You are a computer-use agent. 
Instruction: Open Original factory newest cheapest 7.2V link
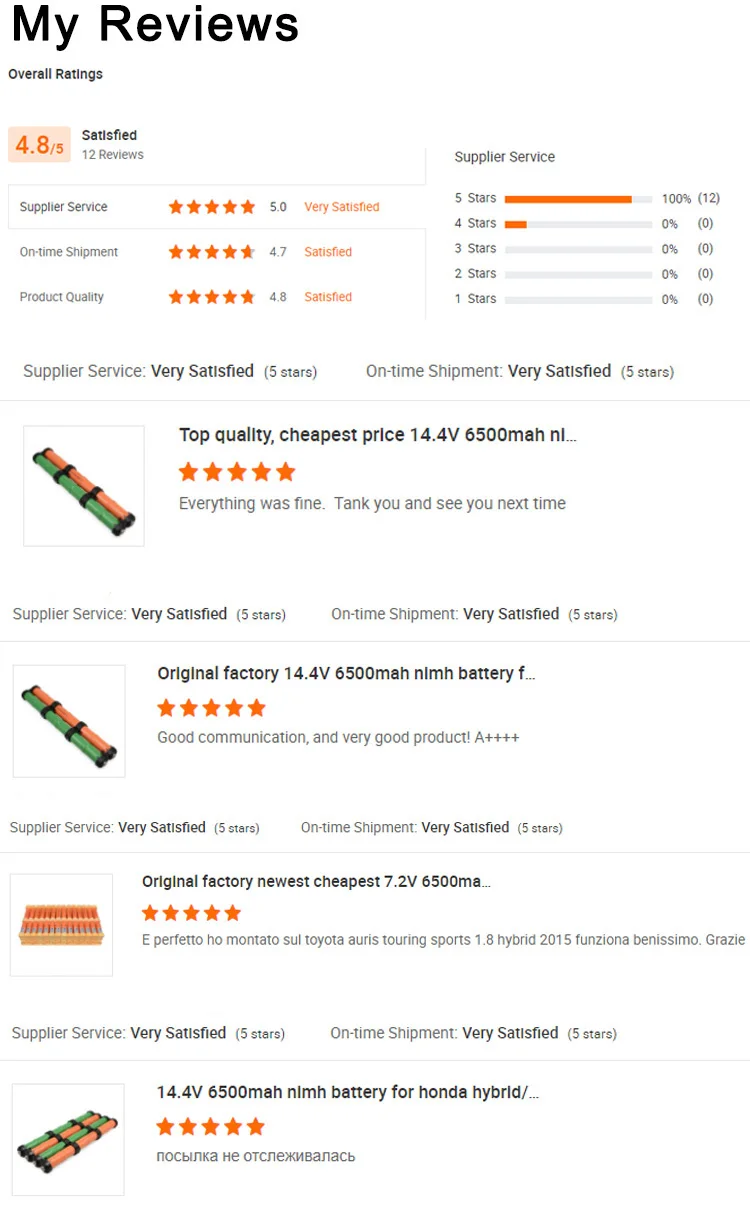[x=316, y=882]
